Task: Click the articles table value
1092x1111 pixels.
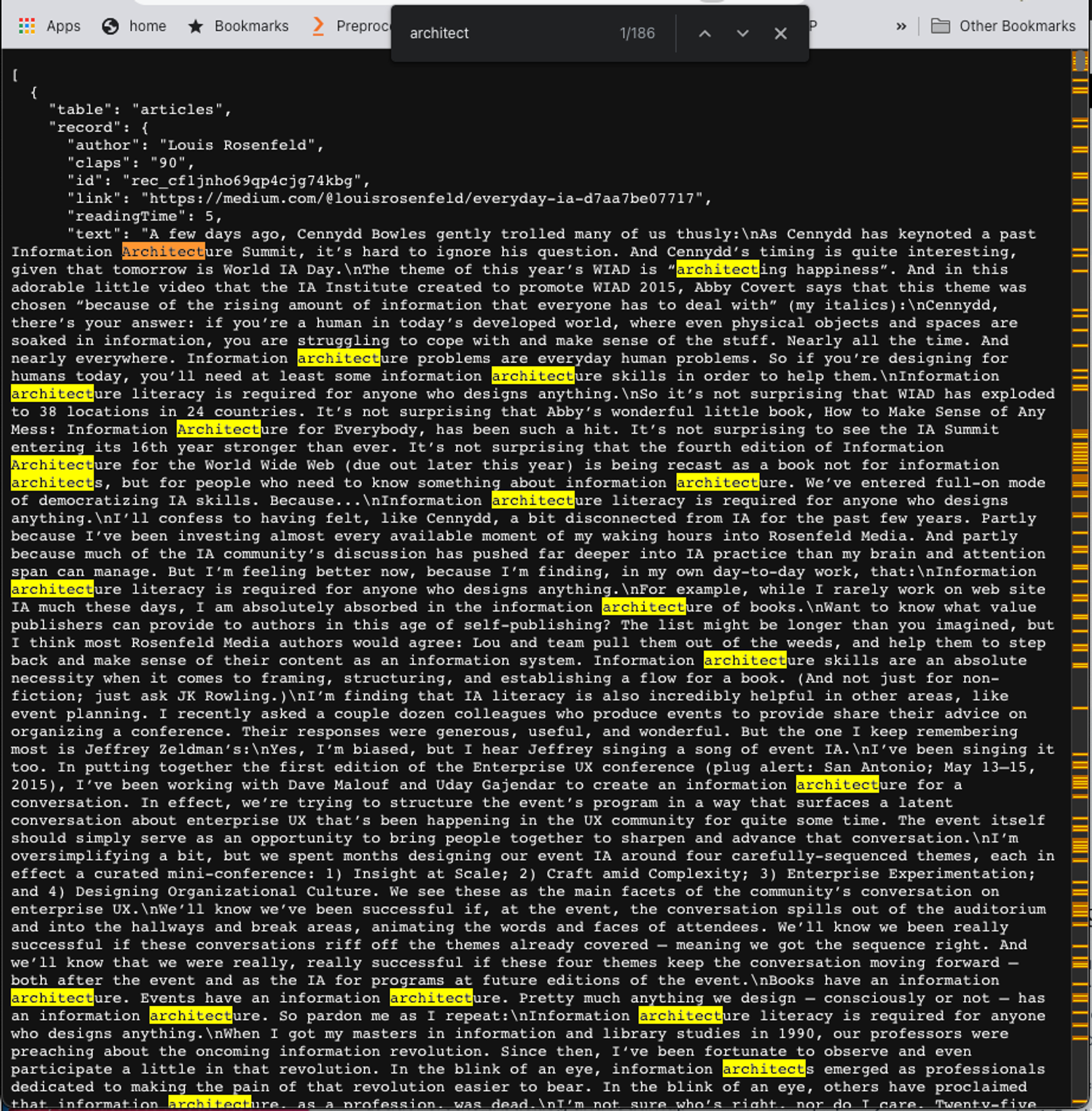Action: coord(177,110)
